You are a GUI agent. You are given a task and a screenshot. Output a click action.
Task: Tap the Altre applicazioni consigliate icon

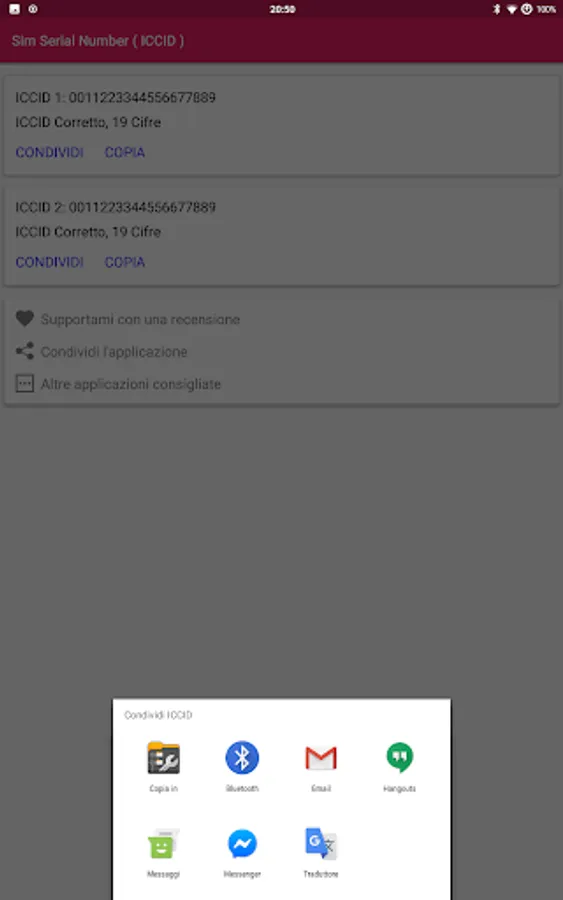point(25,383)
